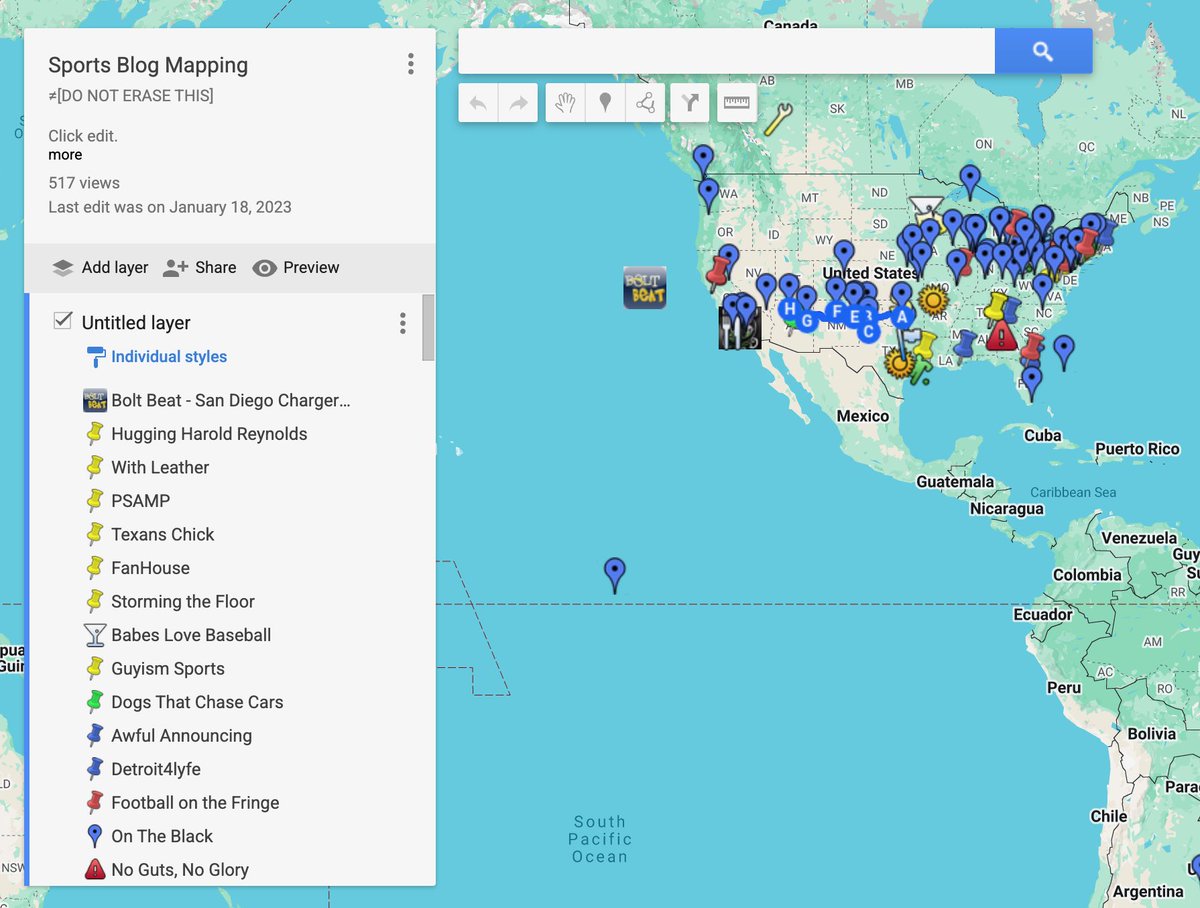Click the blue pin off Georgia coast

click(1064, 351)
